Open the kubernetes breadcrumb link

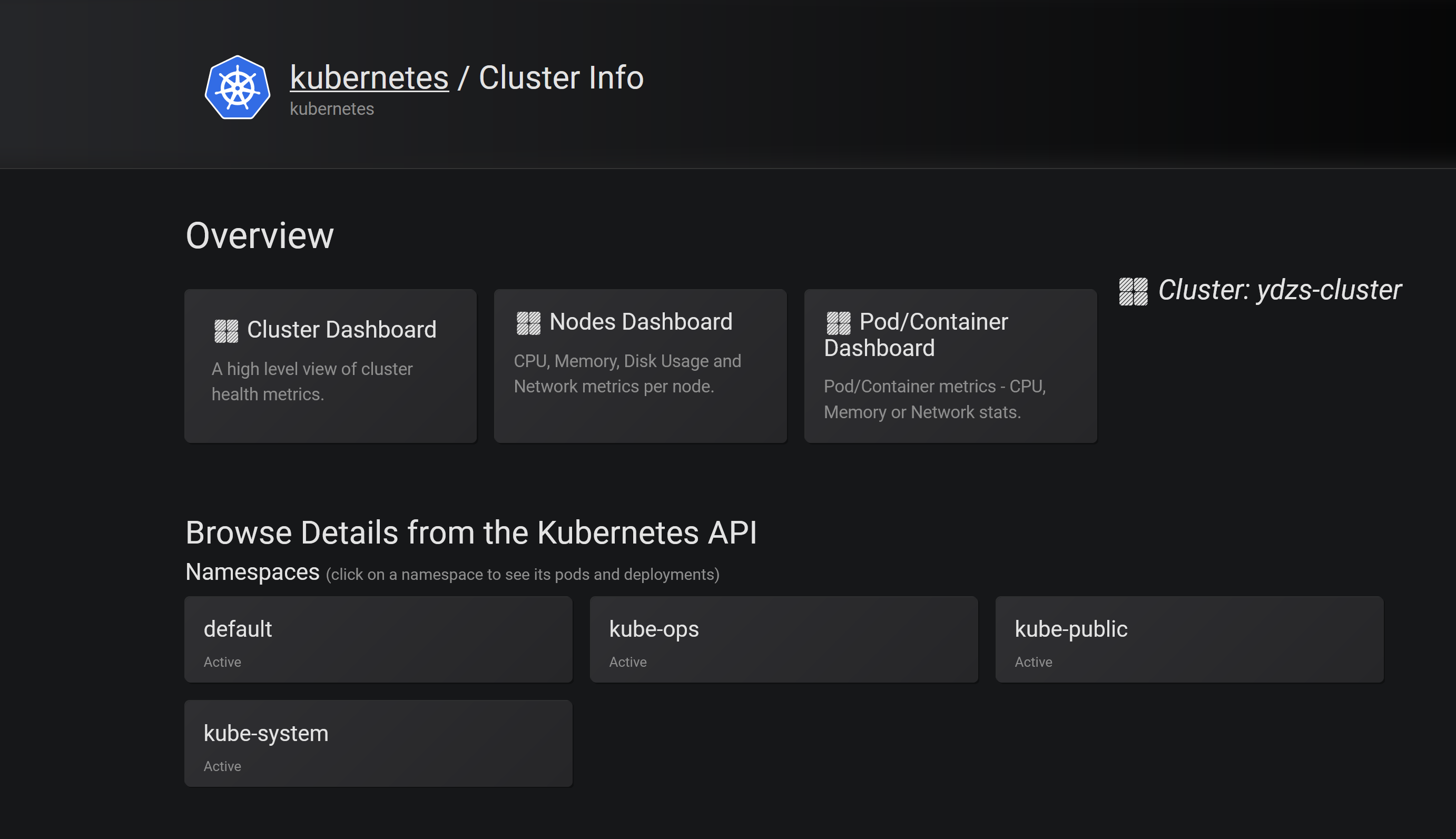pos(369,77)
